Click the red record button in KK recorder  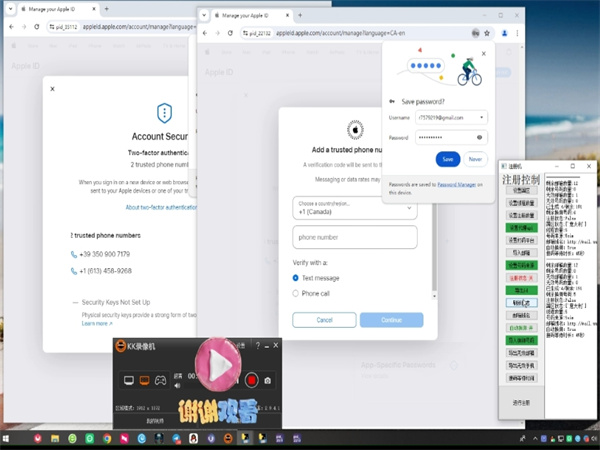(x=253, y=380)
